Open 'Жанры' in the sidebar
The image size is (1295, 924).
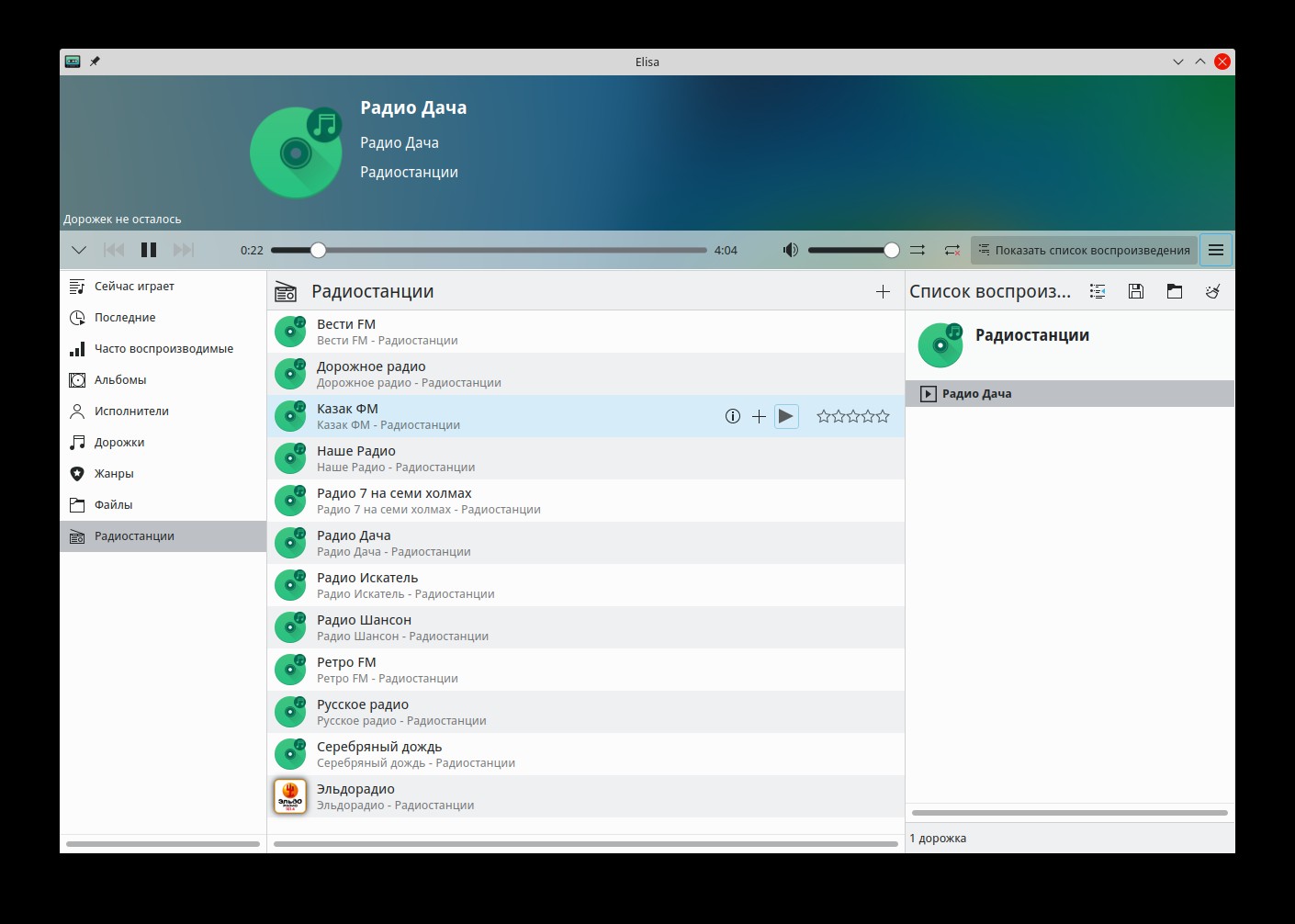(163, 474)
